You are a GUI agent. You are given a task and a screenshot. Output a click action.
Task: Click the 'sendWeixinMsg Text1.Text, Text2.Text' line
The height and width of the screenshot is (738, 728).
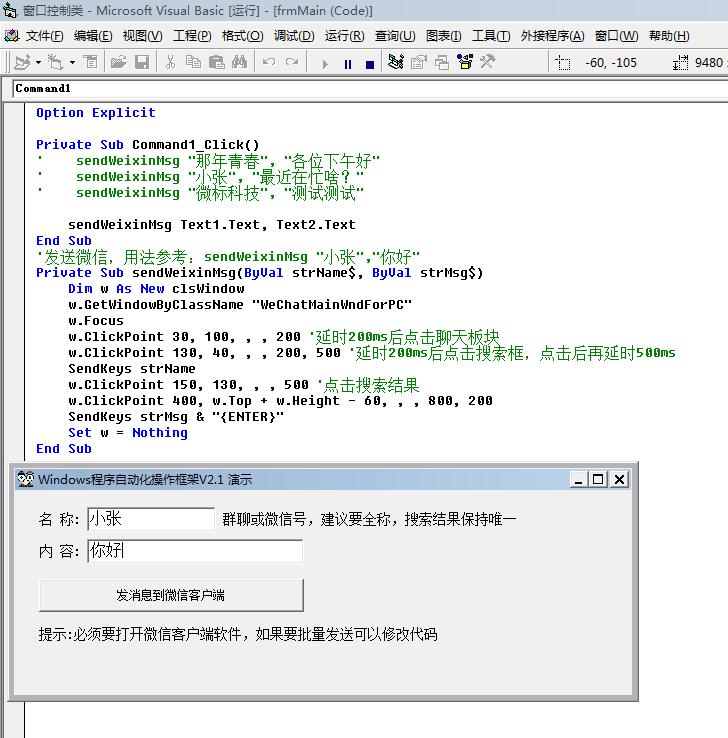pyautogui.click(x=212, y=225)
